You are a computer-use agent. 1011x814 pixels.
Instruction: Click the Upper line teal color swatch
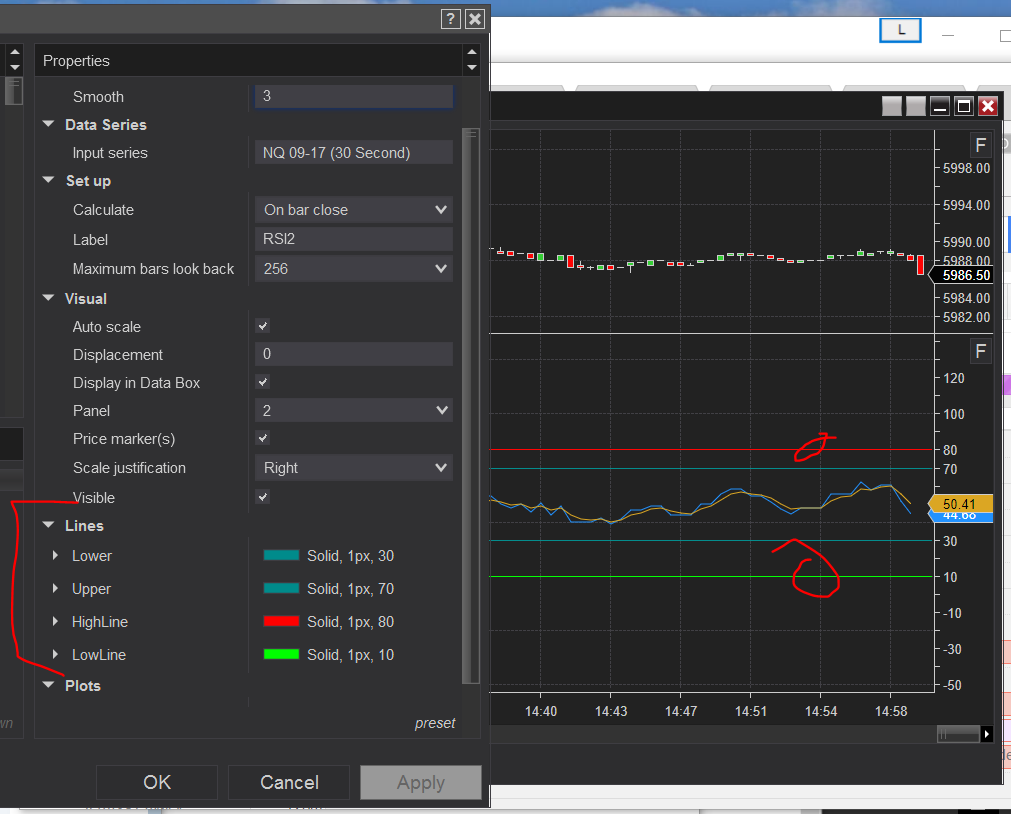(x=281, y=588)
